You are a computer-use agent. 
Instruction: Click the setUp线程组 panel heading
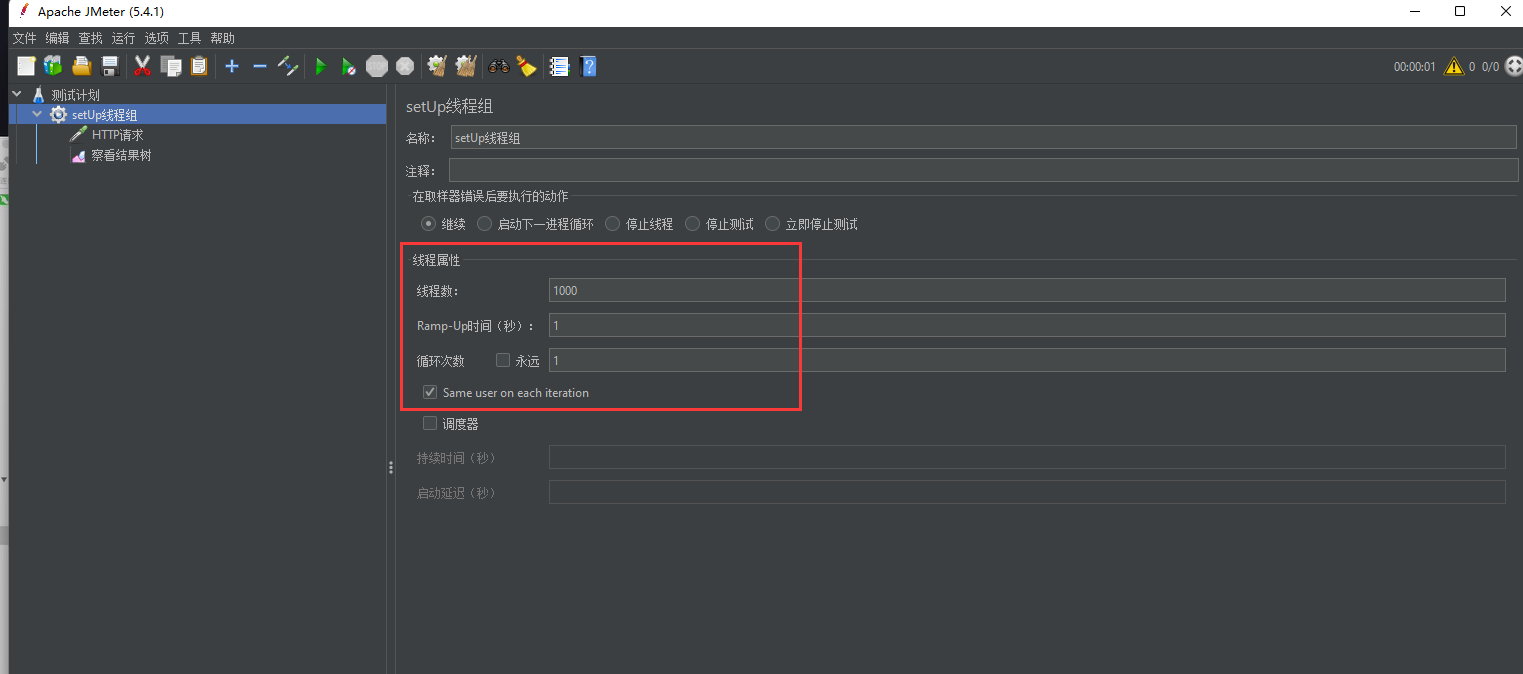point(449,106)
